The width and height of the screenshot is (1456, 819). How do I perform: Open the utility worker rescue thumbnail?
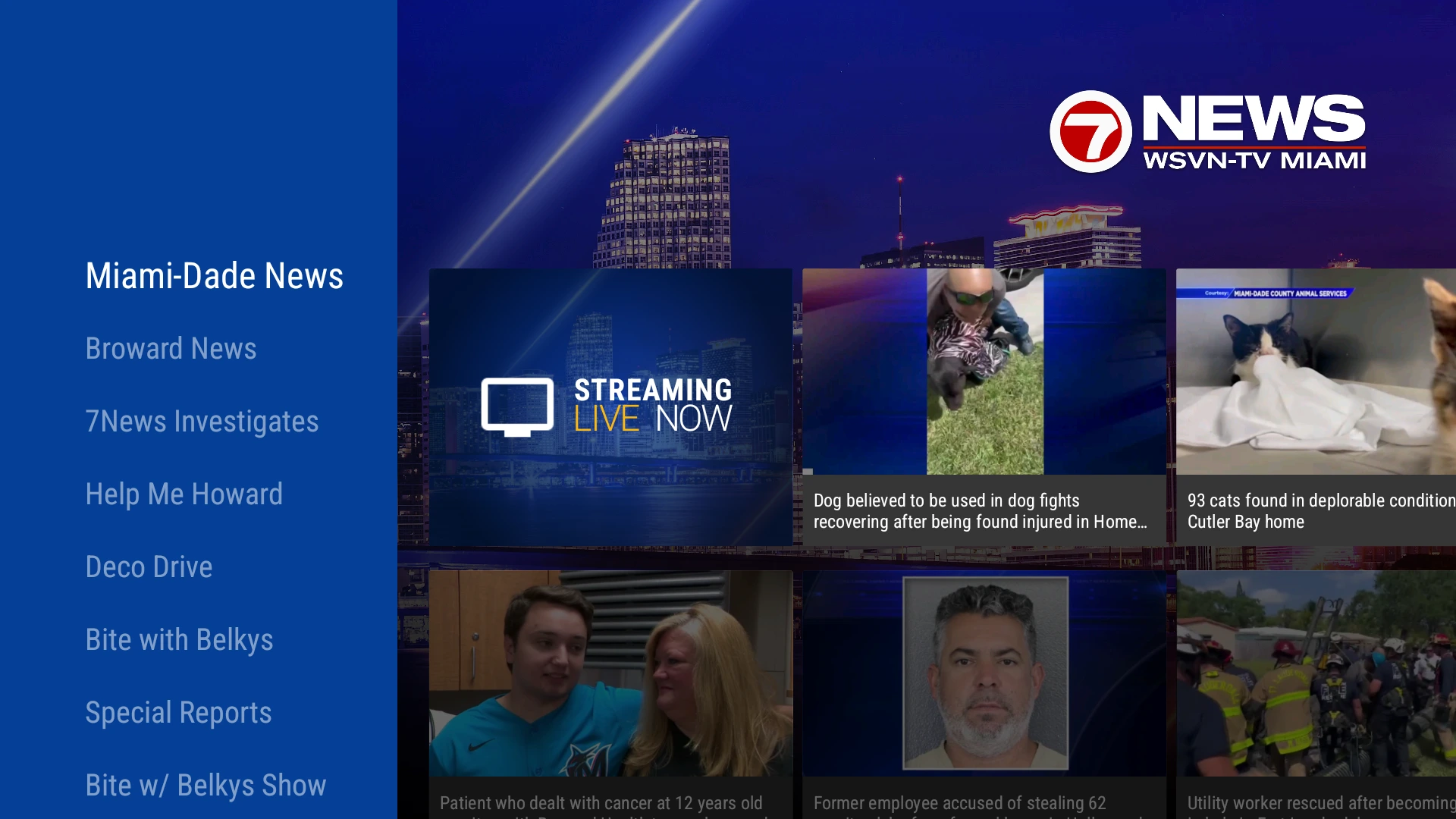tap(1316, 673)
